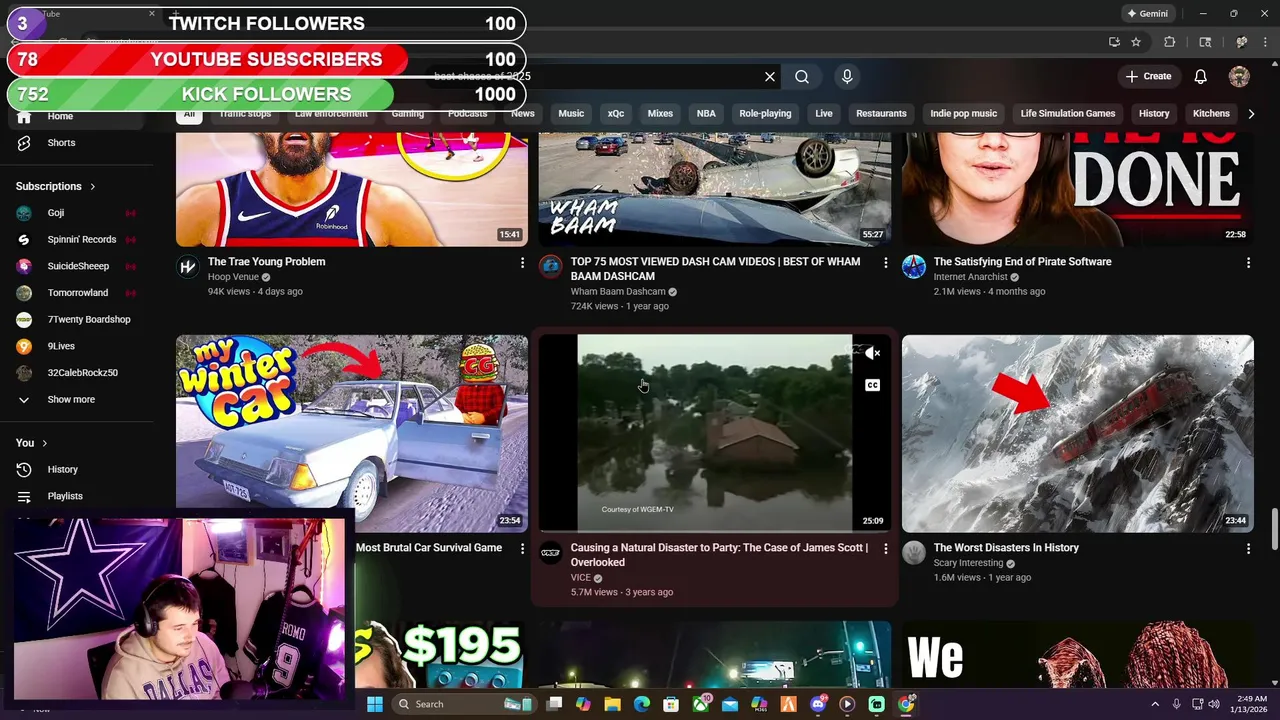Open Tomorrowland subscription
This screenshot has width=1280, height=720.
[x=78, y=293]
